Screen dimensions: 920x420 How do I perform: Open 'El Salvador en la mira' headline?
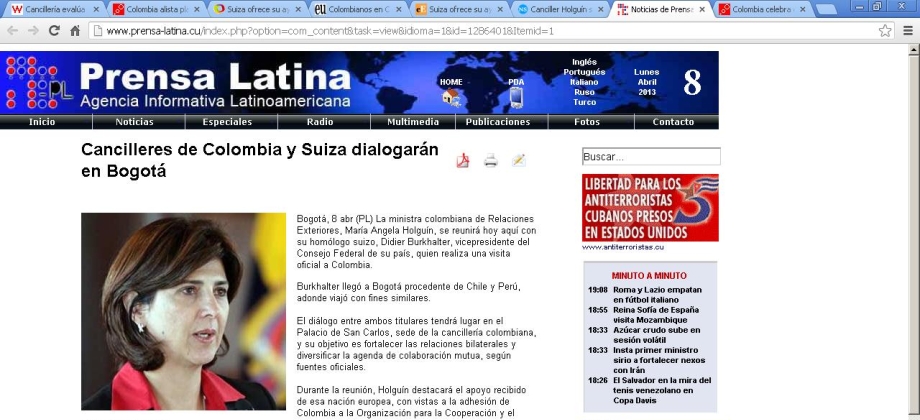click(x=662, y=390)
